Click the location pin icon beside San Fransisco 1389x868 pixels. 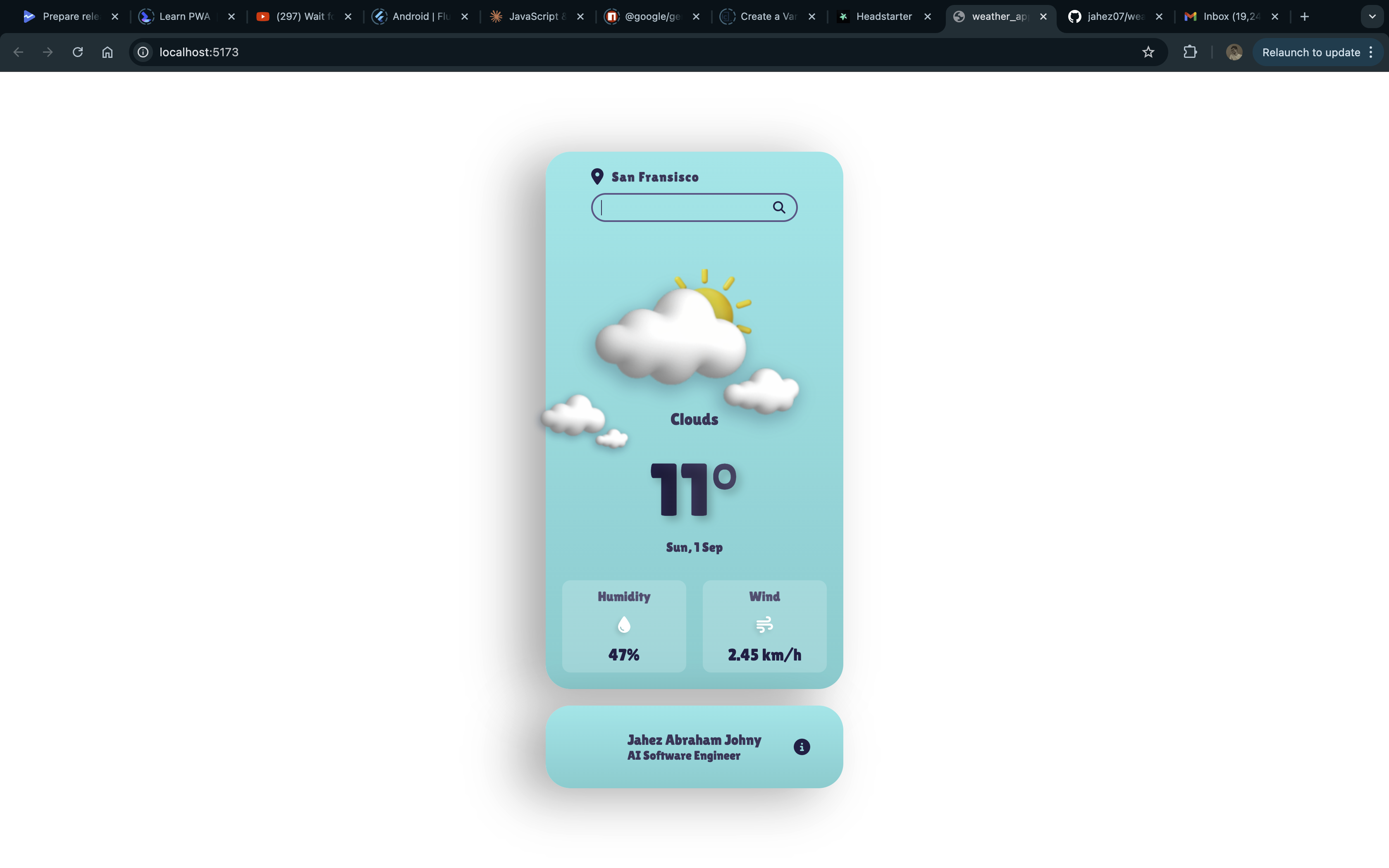click(x=597, y=177)
